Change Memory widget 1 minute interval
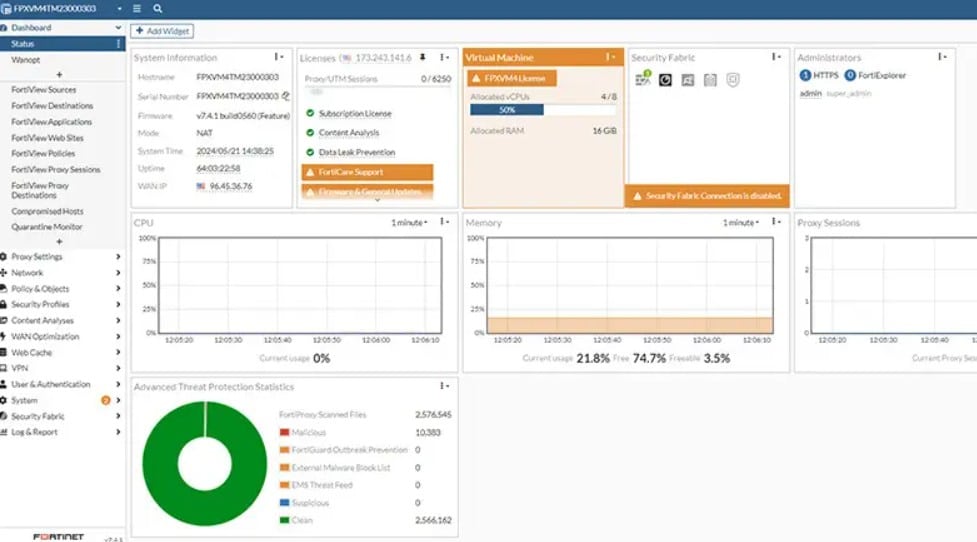The height and width of the screenshot is (542, 977). point(741,222)
